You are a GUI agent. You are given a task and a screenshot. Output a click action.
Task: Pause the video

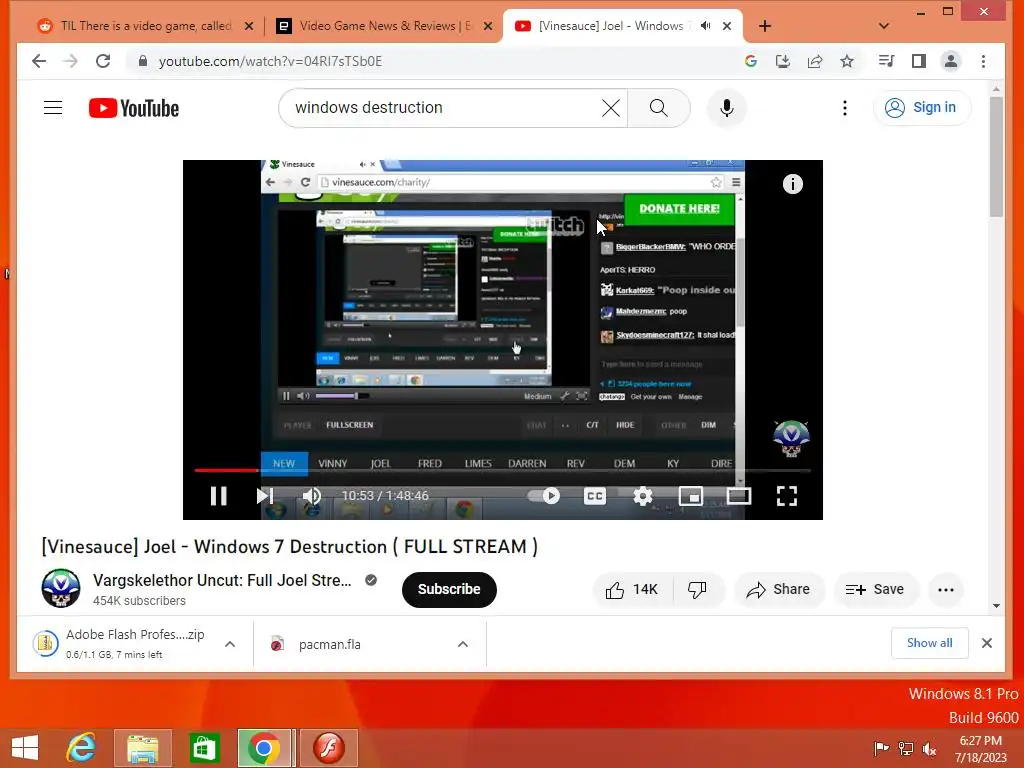pyautogui.click(x=219, y=496)
